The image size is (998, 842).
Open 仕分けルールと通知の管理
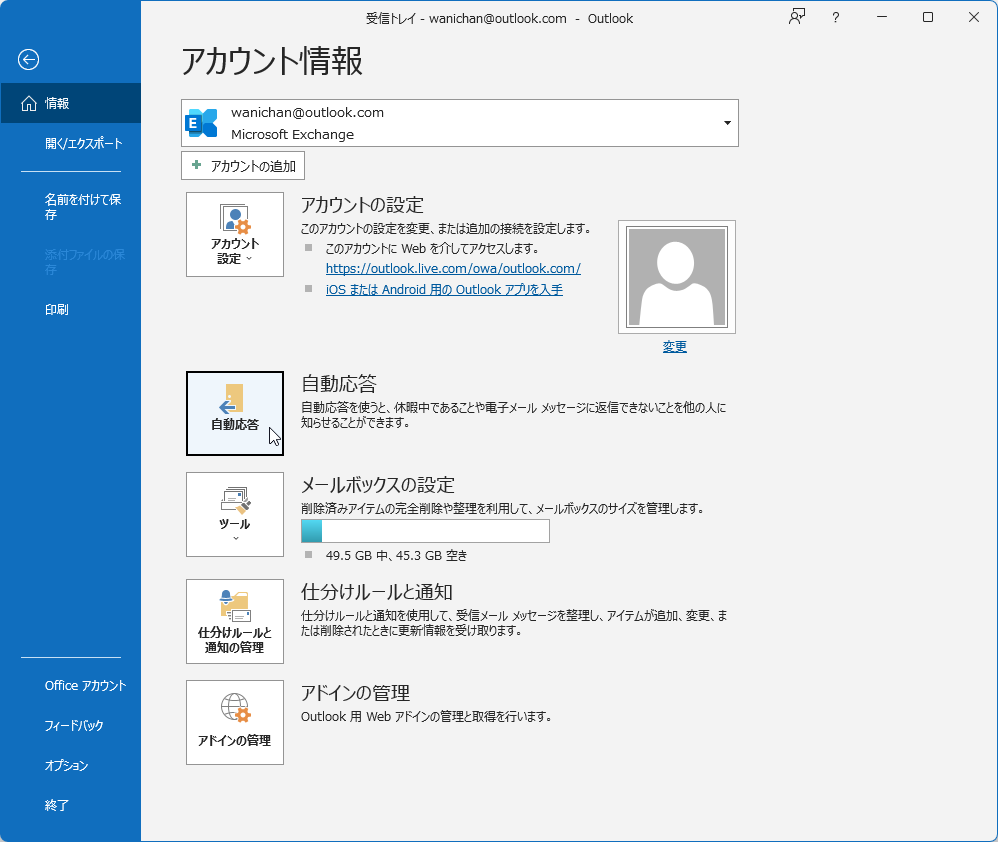(x=235, y=622)
